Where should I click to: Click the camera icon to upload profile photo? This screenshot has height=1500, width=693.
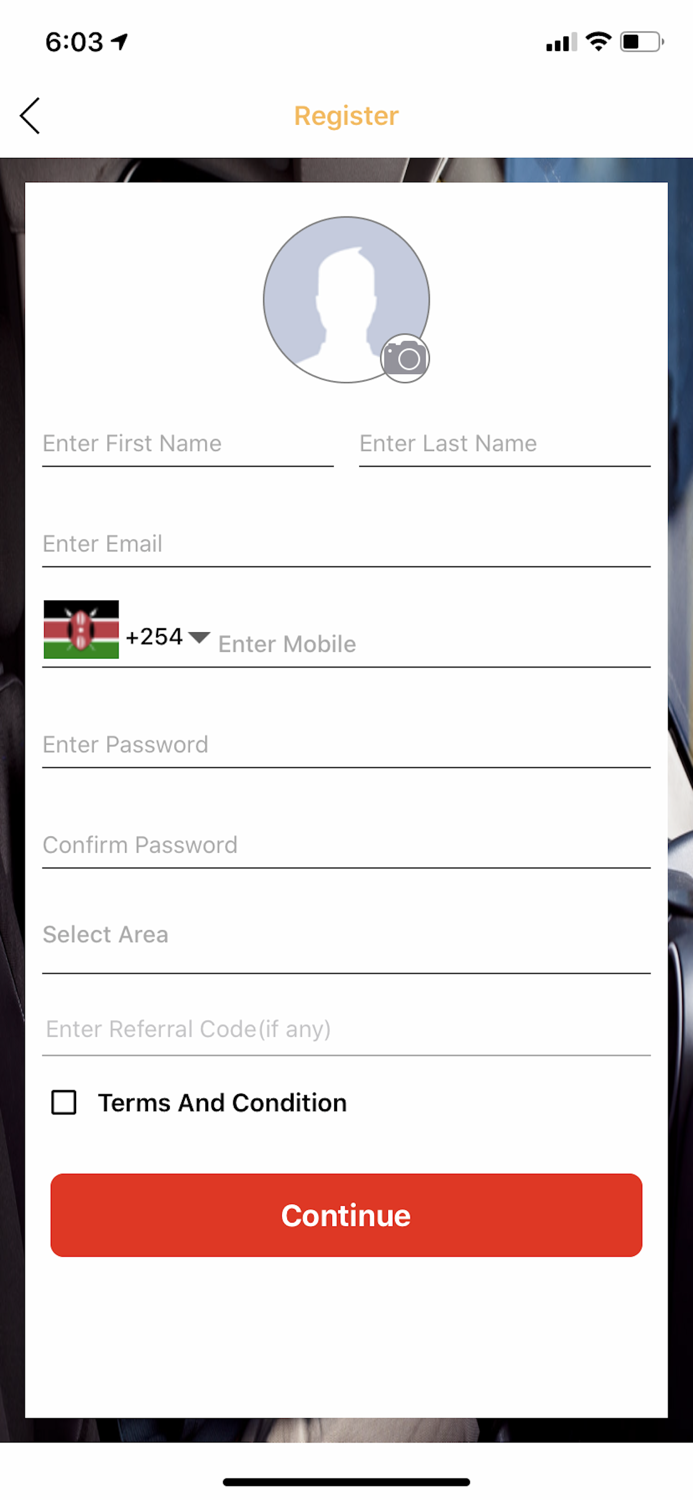[406, 357]
